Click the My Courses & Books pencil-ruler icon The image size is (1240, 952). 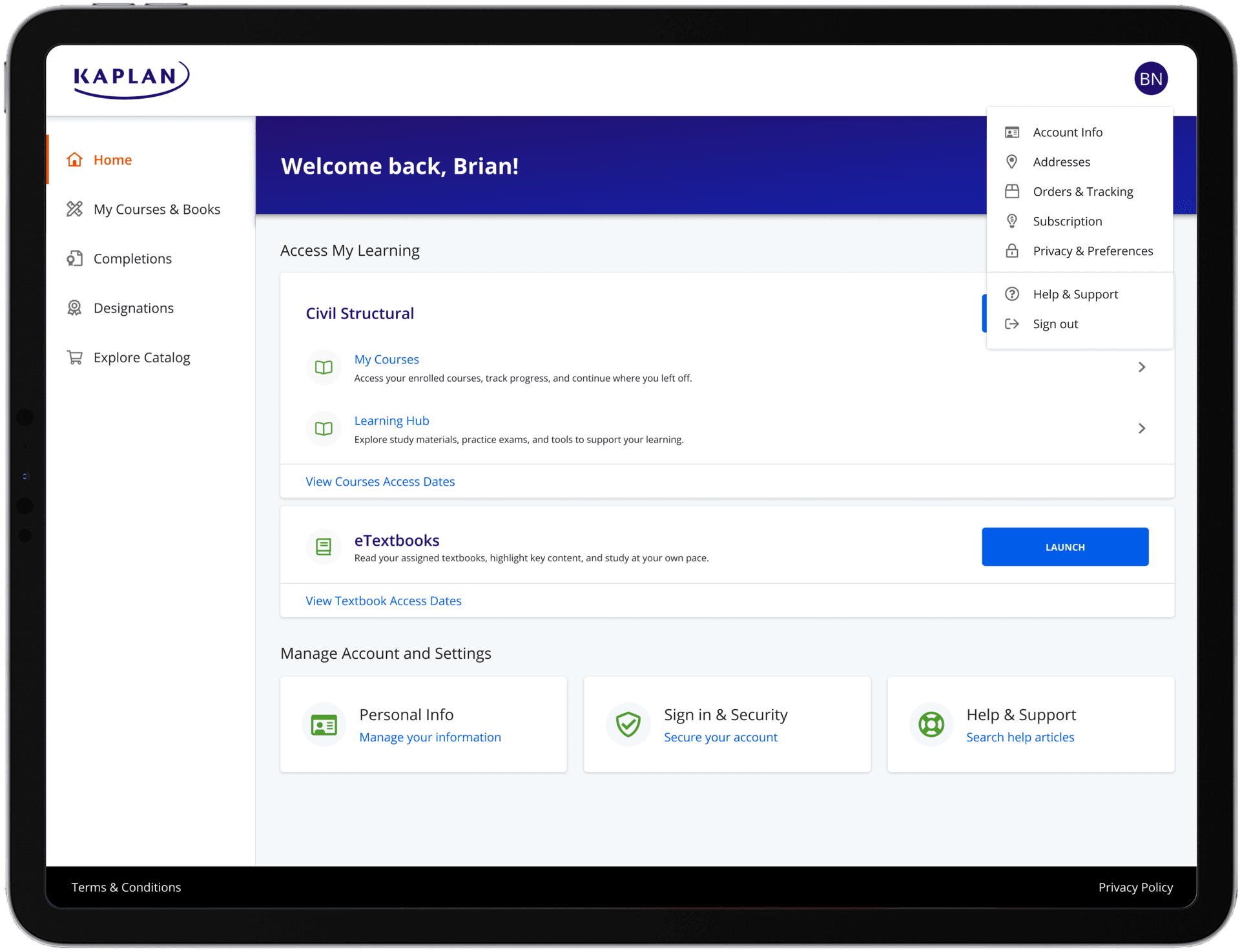pyautogui.click(x=75, y=209)
